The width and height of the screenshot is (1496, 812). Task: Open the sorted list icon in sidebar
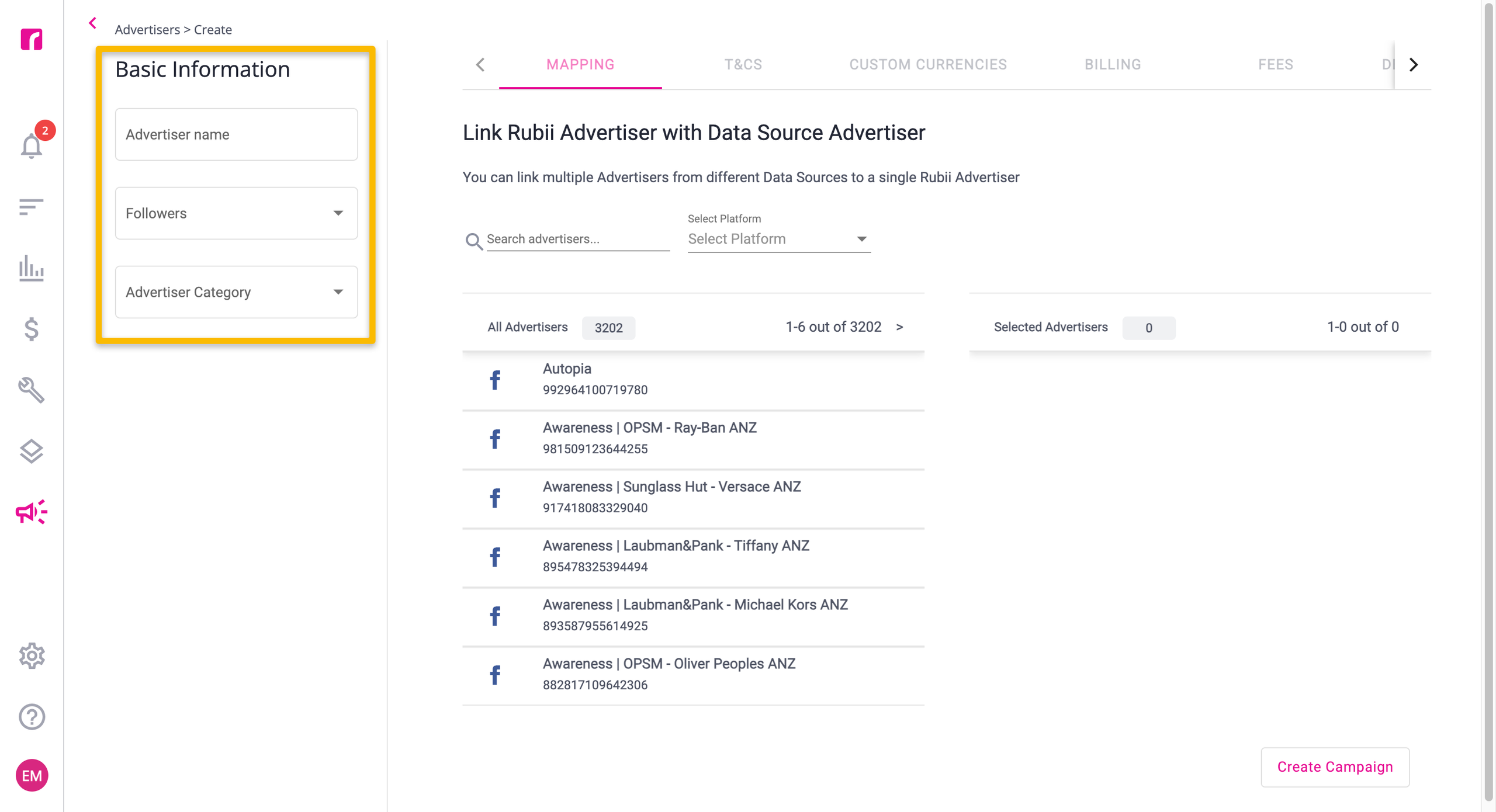pos(31,207)
